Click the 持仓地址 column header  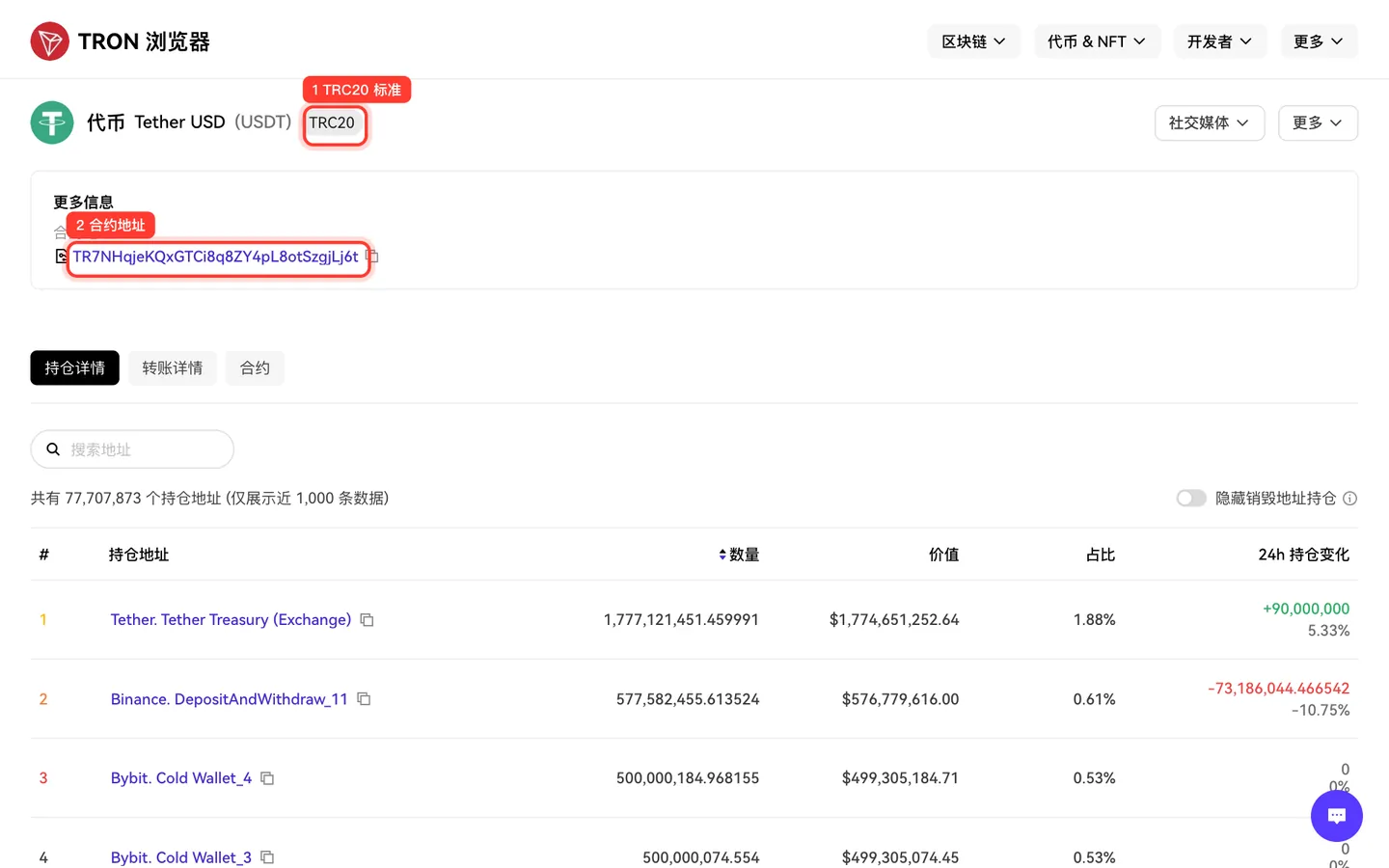139,555
